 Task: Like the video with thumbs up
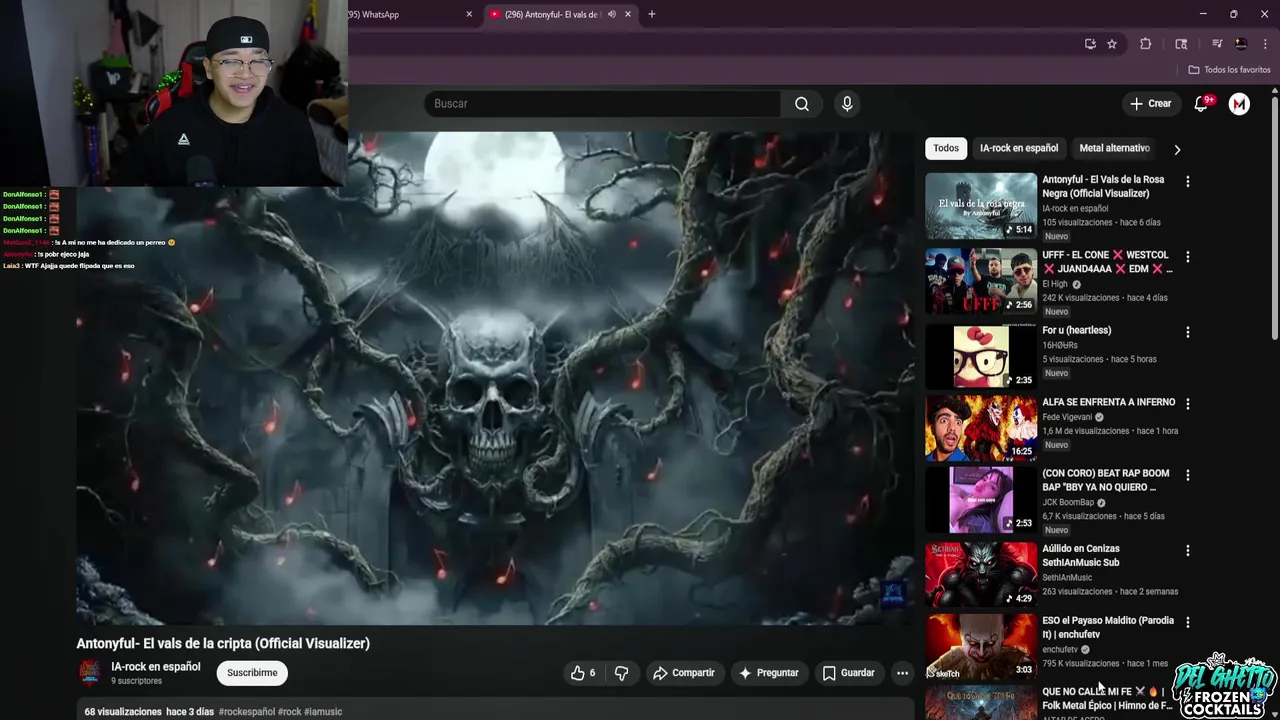583,673
